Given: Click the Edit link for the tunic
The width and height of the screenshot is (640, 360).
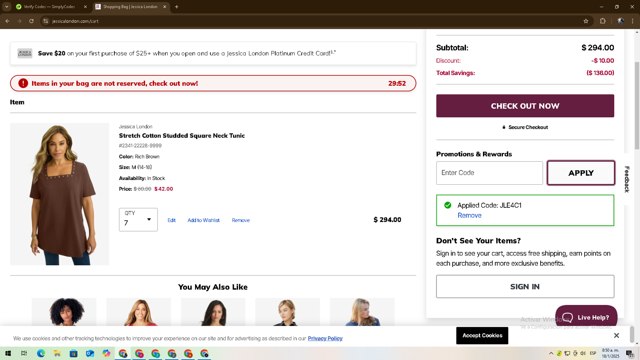Looking at the screenshot, I should [x=171, y=220].
